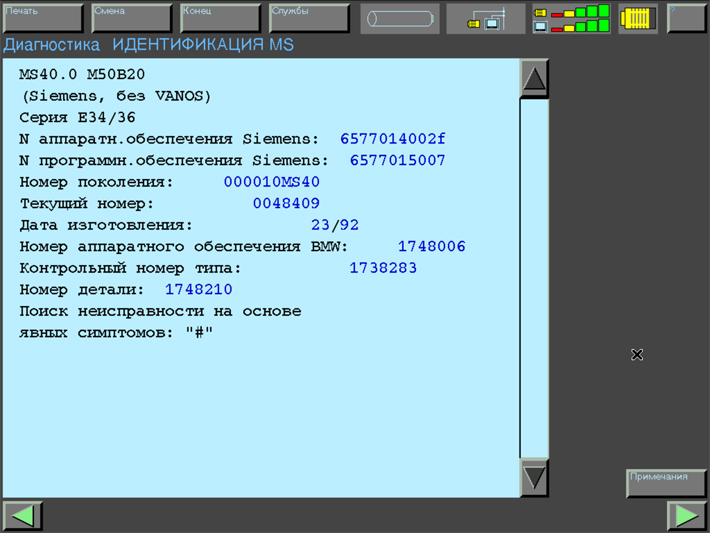This screenshot has width=710, height=533.
Task: Click the (Siemens, без VANOS) line
Action: pyautogui.click(x=116, y=96)
